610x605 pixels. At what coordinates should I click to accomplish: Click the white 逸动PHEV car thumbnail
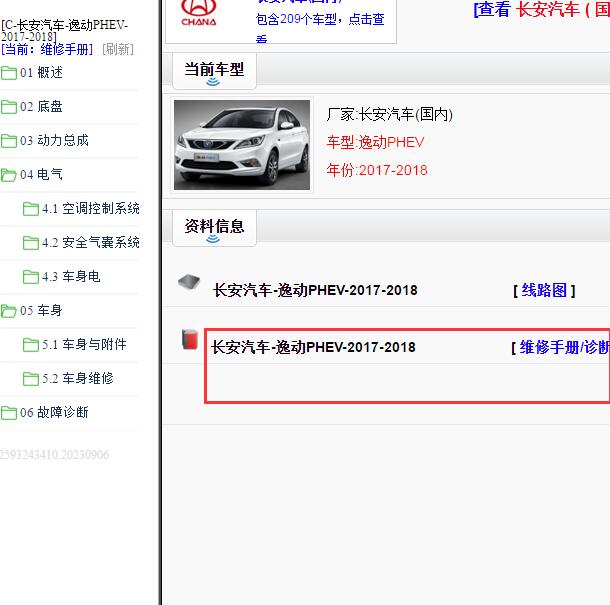point(242,145)
